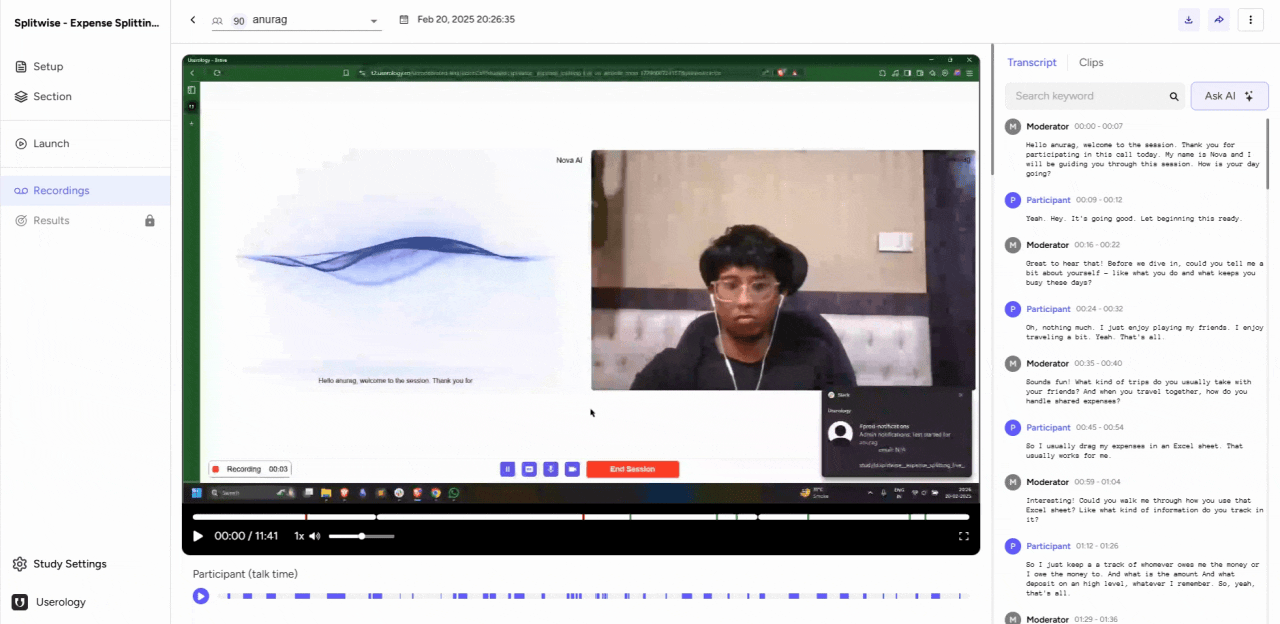This screenshot has width=1280, height=624.
Task: Open the three-dot options menu
Action: 1251,19
